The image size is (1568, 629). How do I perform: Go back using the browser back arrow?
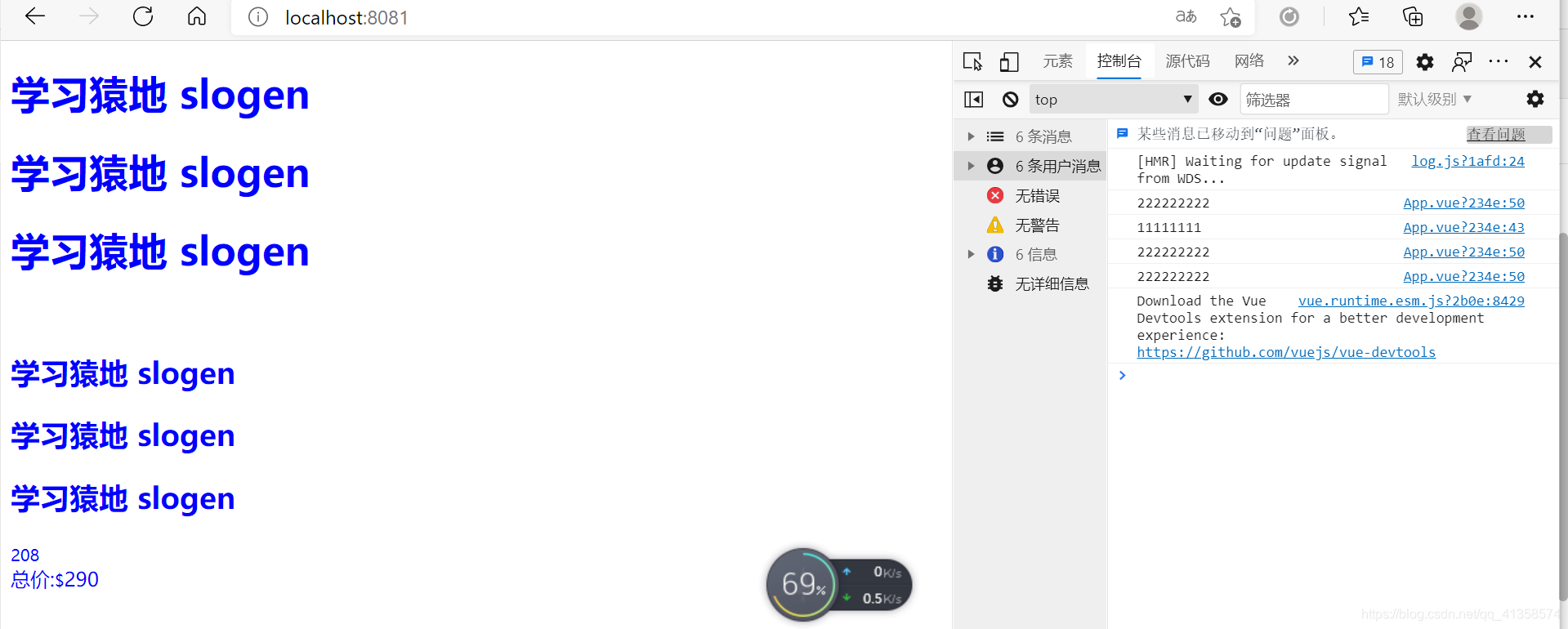pyautogui.click(x=35, y=16)
